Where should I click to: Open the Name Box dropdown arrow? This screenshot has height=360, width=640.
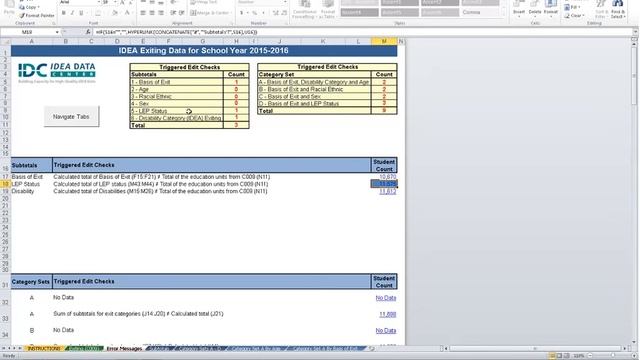tap(57, 32)
